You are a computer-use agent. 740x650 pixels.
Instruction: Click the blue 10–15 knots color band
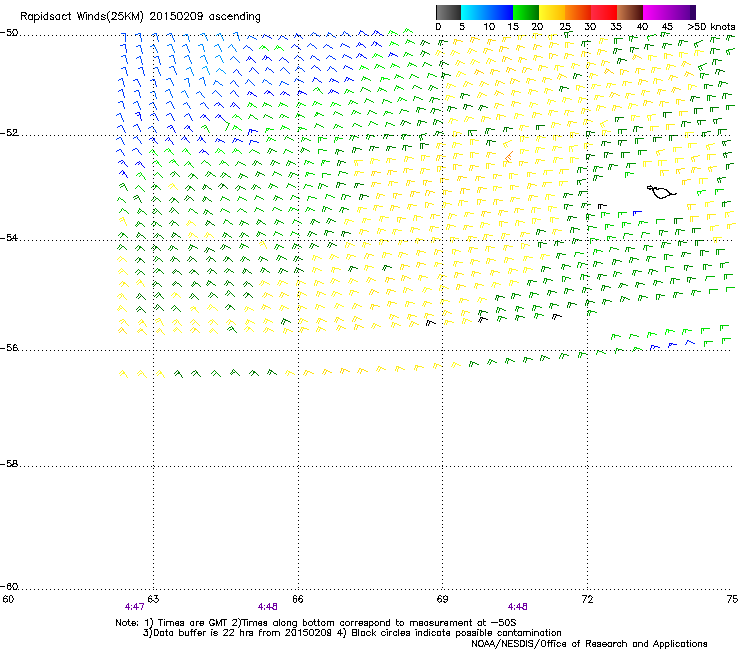pos(500,12)
